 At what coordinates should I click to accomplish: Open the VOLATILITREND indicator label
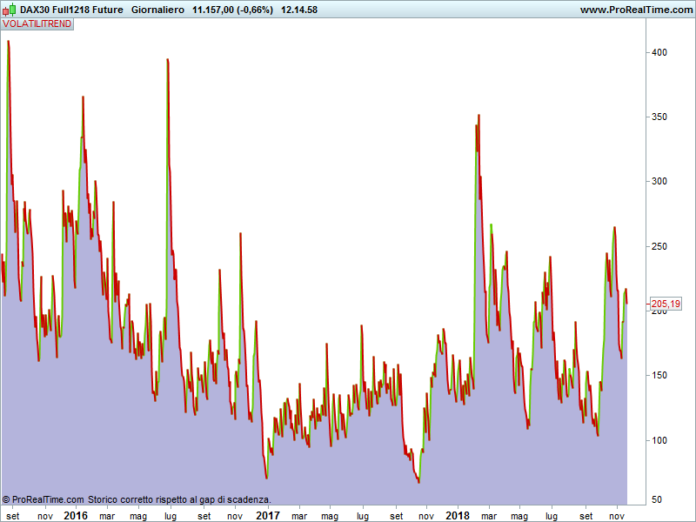pos(37,24)
